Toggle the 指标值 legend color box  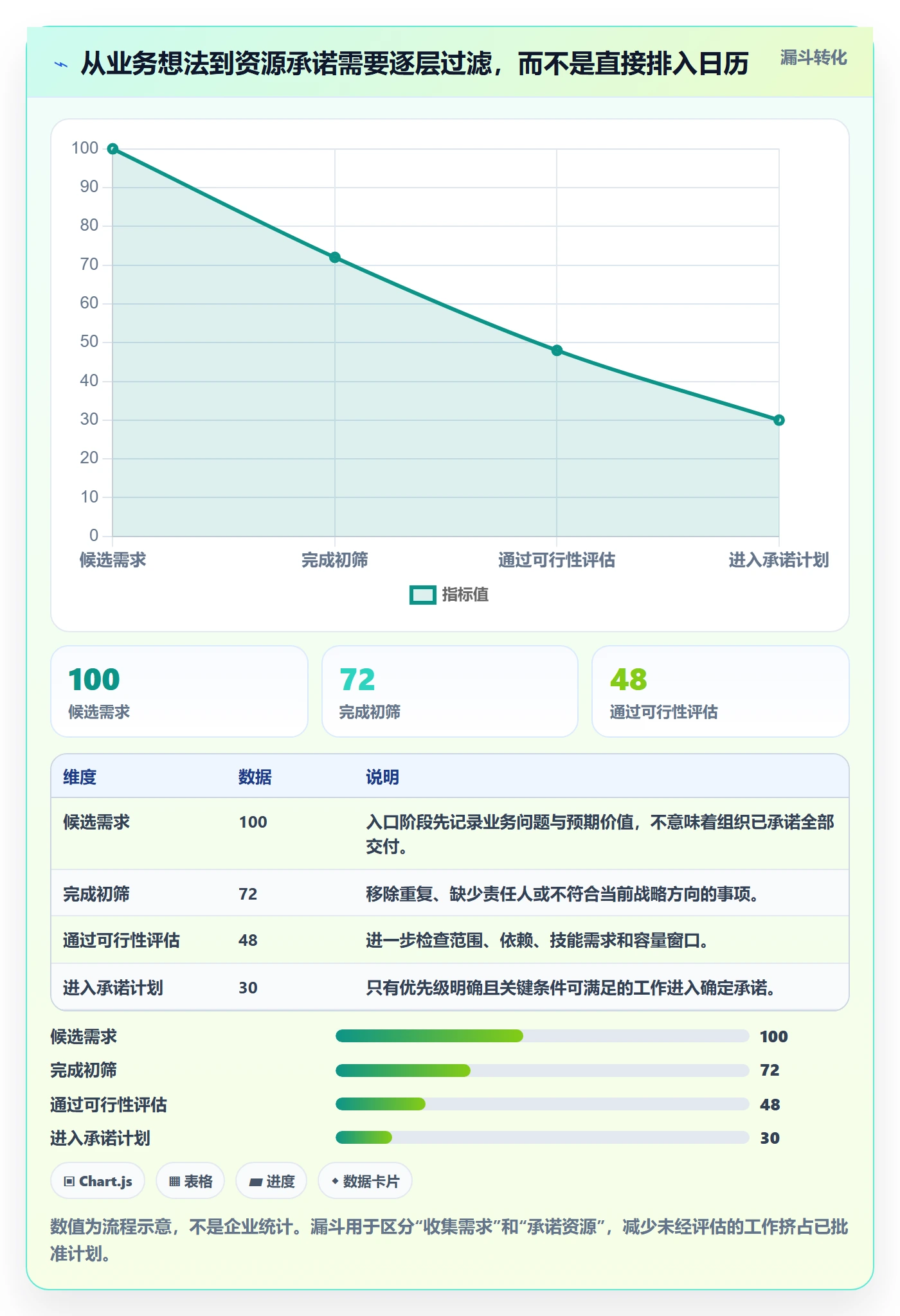pos(423,595)
